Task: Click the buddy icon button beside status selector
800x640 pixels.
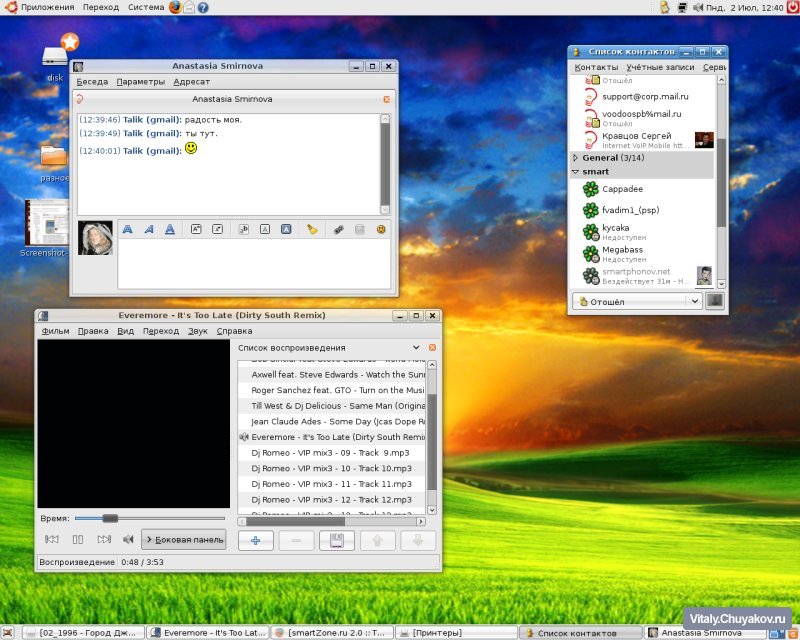Action: (714, 301)
